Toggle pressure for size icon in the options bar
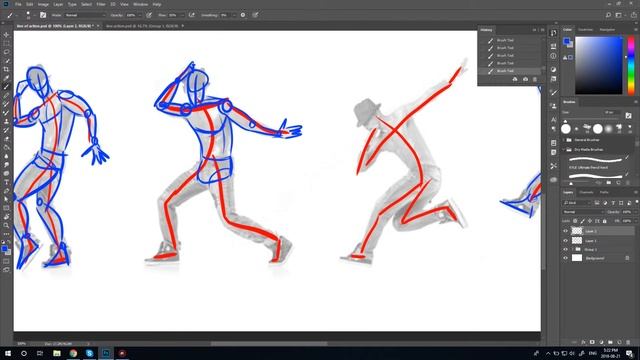 255,15
